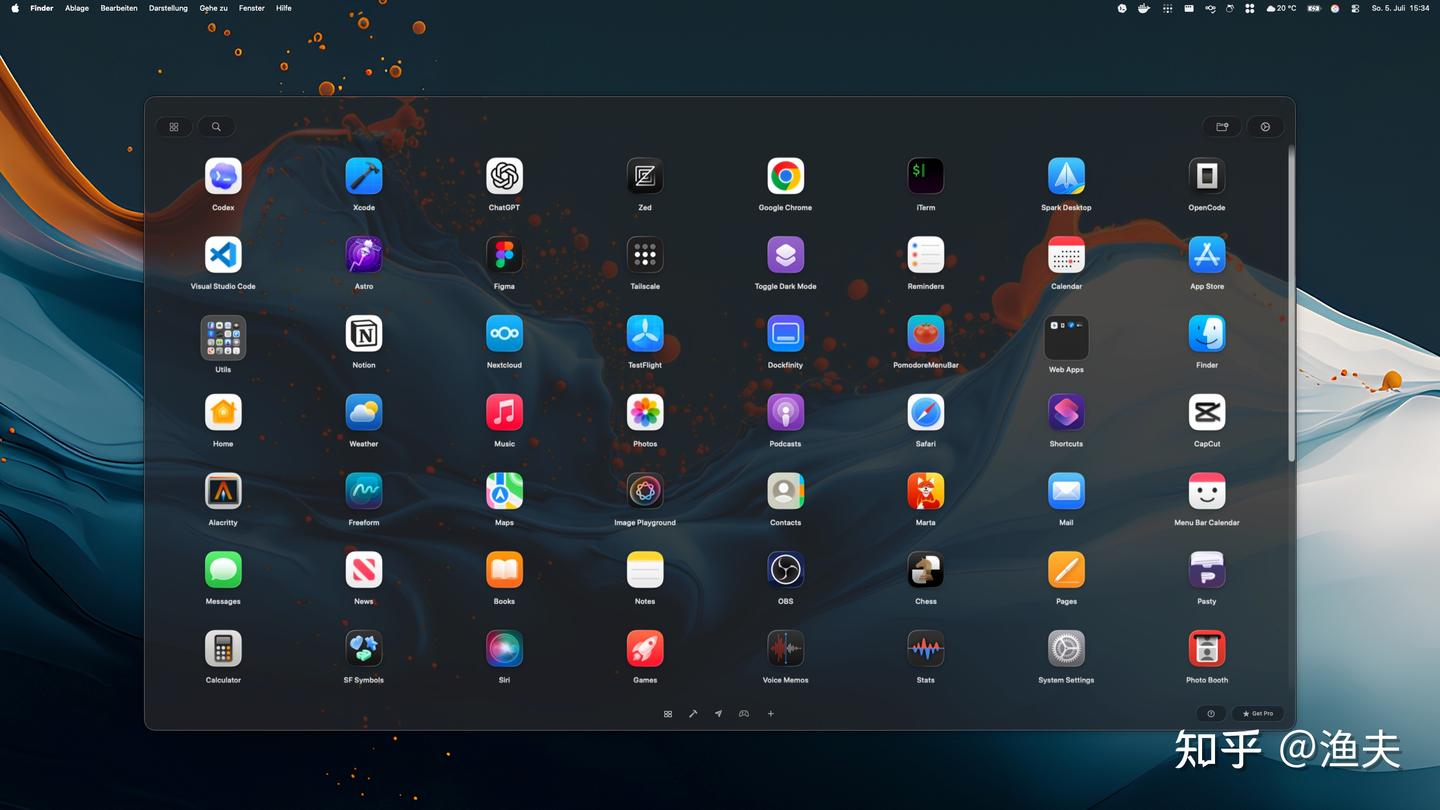Launch PomodoreMenuBar

(926, 334)
